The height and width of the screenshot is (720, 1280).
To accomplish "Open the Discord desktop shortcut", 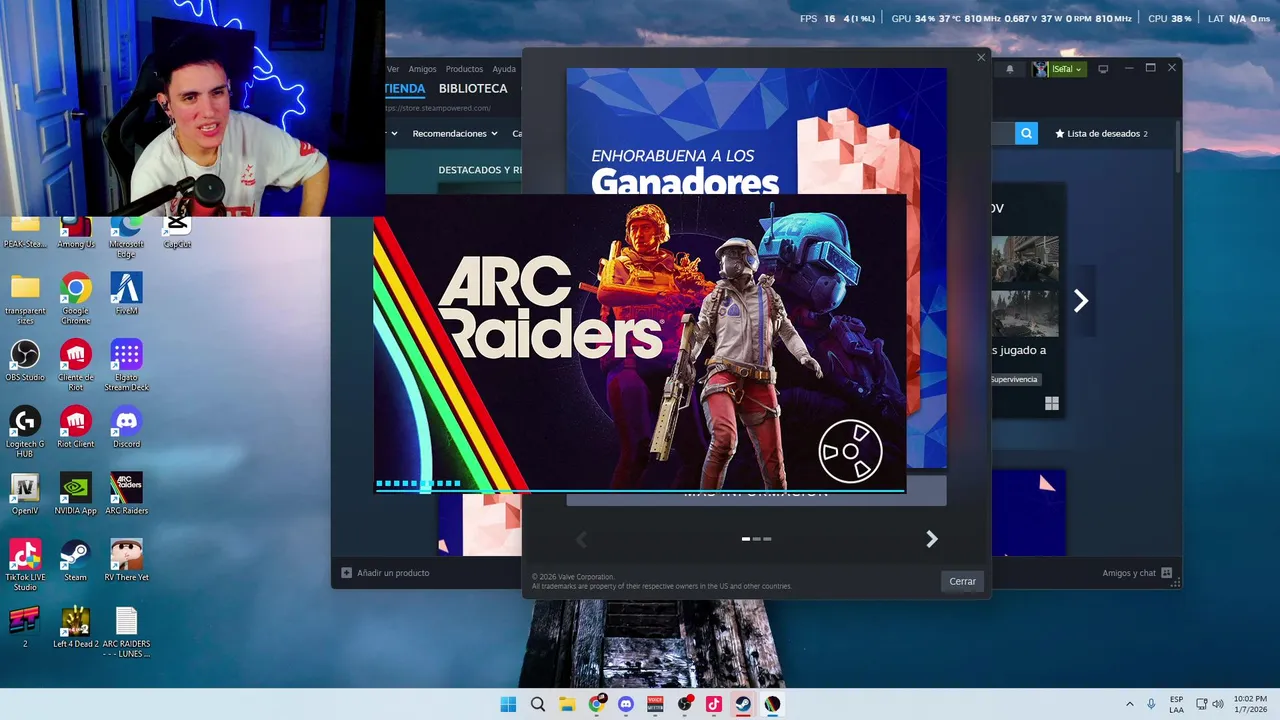I will pos(126,427).
